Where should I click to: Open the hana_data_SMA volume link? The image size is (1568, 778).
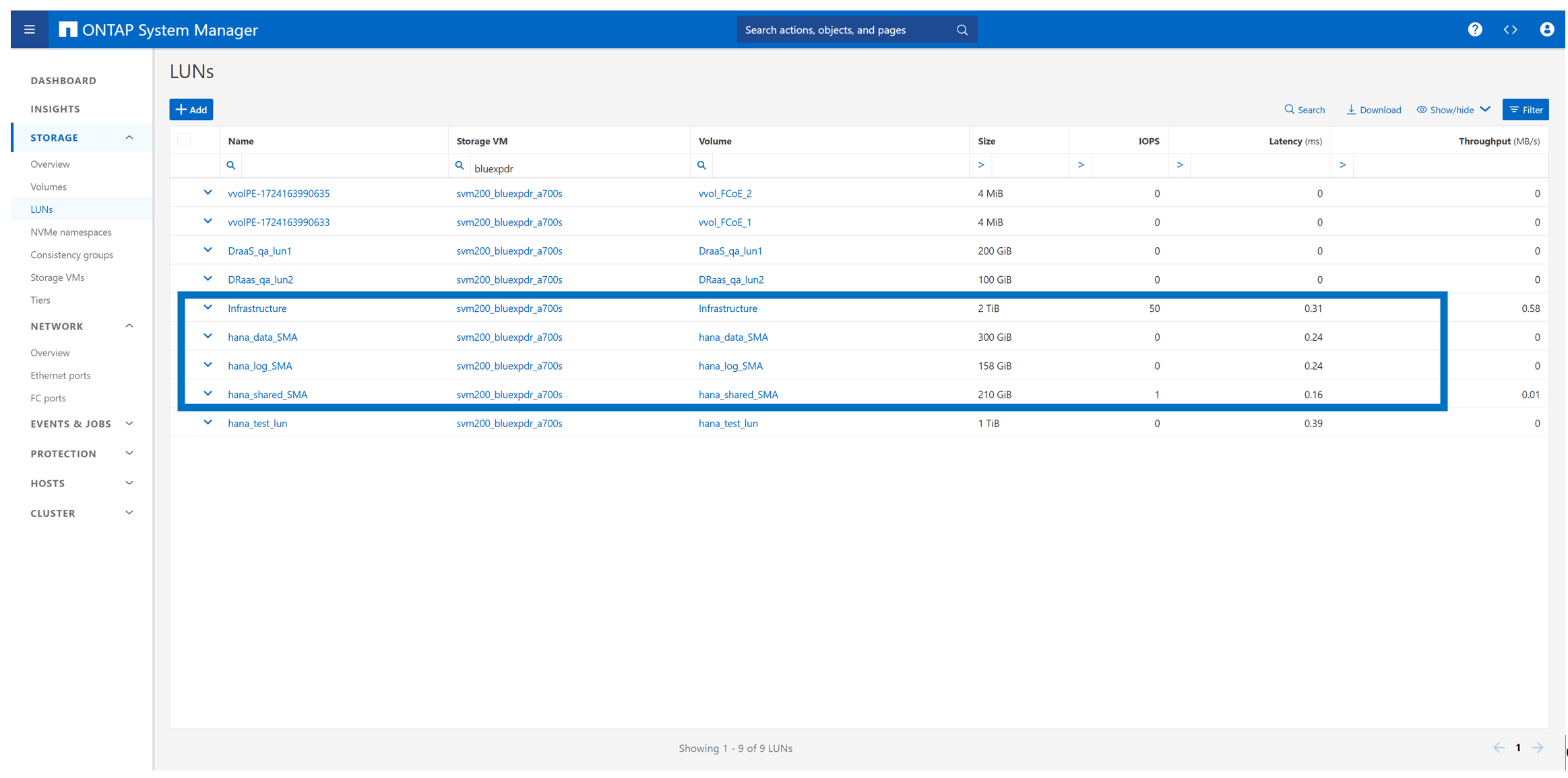[x=732, y=337]
